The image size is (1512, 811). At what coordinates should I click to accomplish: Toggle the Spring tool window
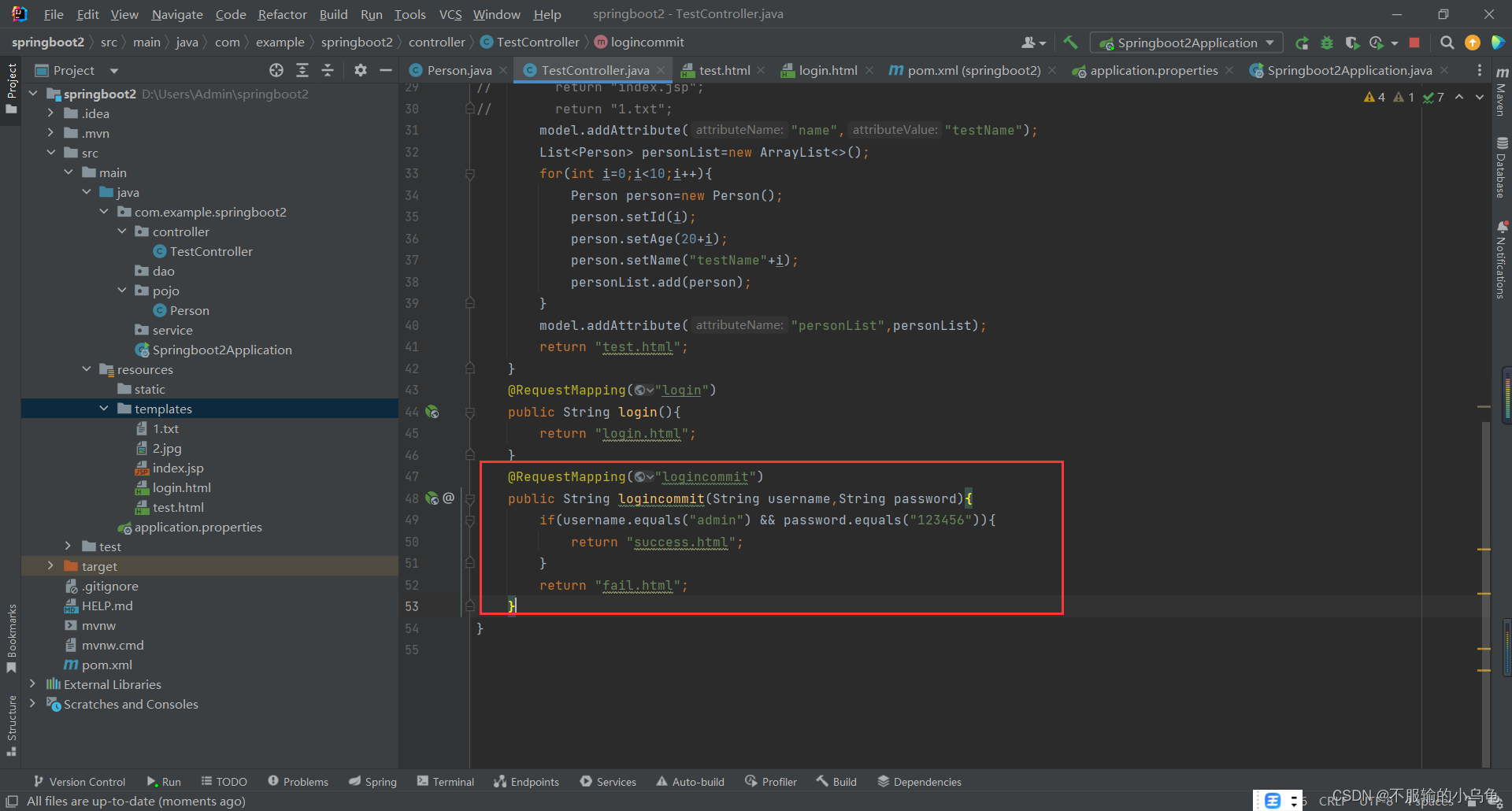[373, 781]
